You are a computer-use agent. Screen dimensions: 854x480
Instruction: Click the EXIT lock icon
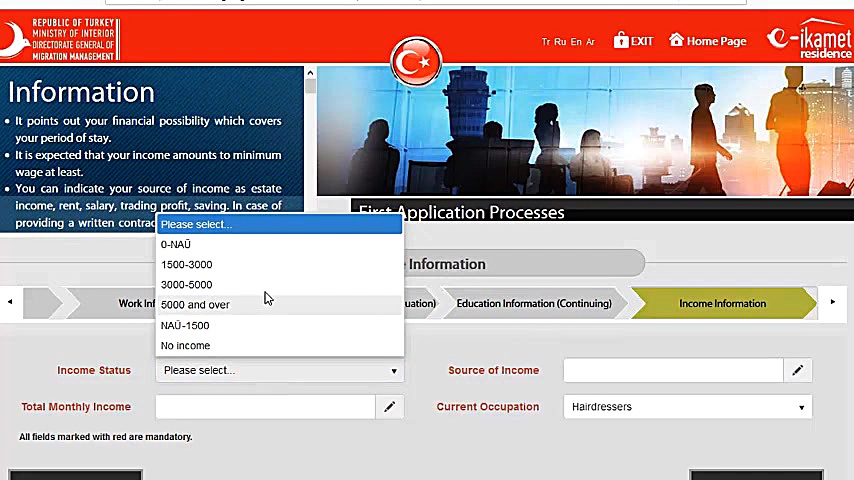(x=621, y=40)
